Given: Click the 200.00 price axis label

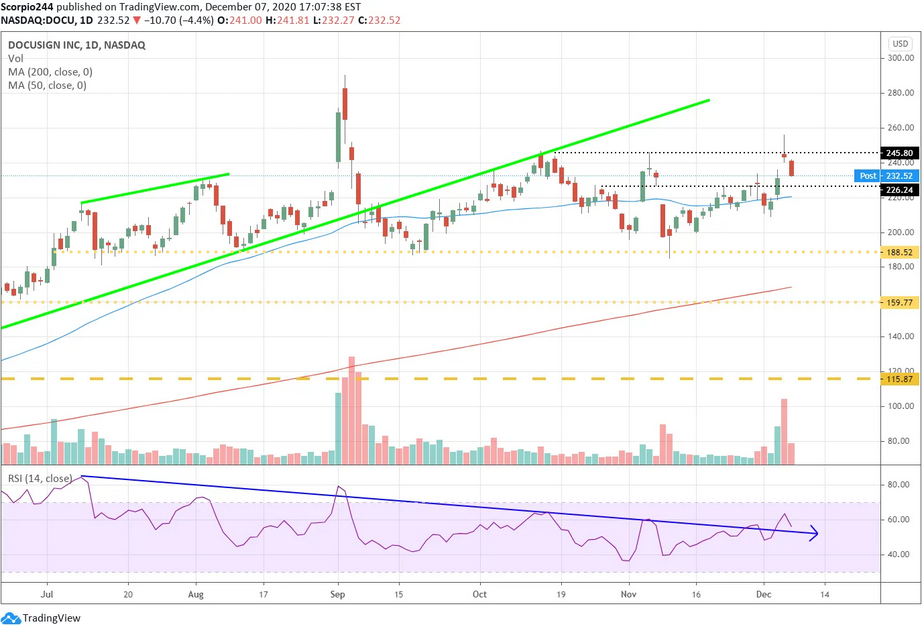Looking at the screenshot, I should click(901, 232).
